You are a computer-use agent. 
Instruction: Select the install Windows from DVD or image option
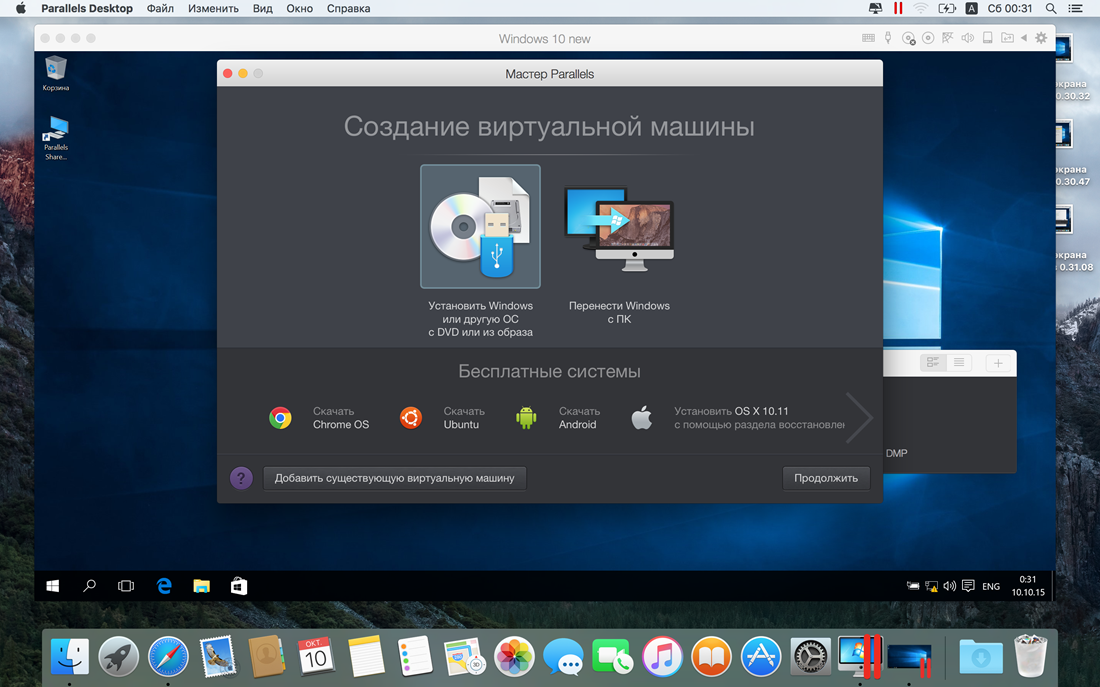pos(480,227)
